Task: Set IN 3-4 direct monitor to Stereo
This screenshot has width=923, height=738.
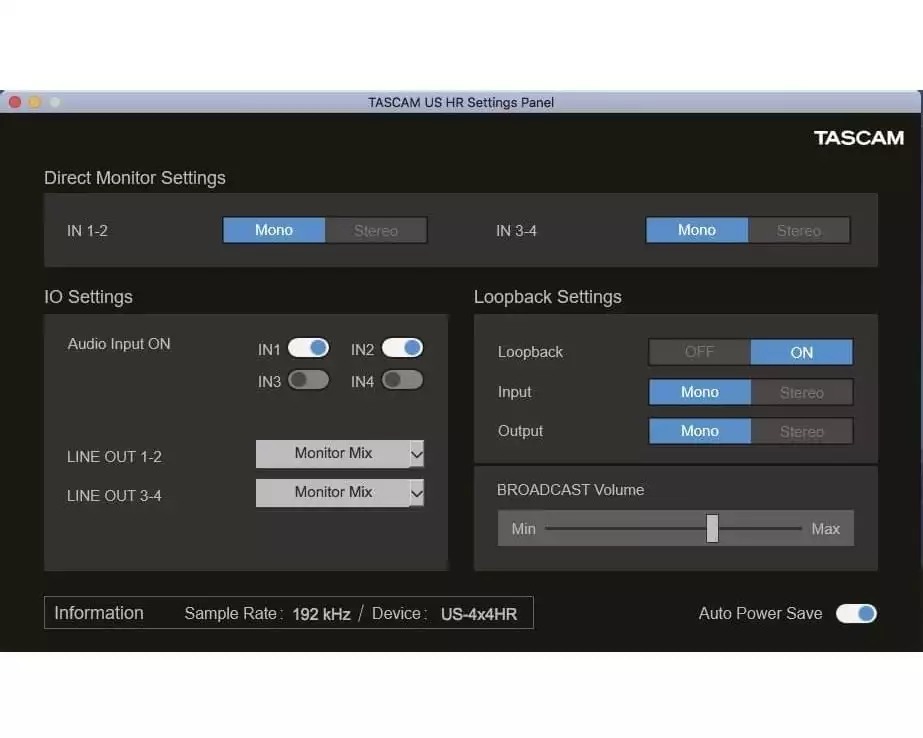Action: 799,230
